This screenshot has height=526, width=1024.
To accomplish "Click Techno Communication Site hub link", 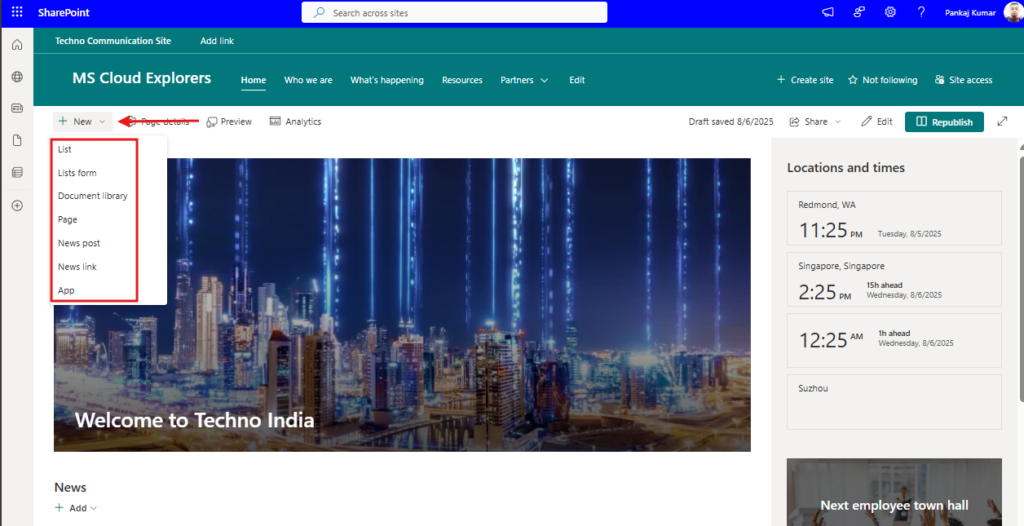I will [x=113, y=41].
